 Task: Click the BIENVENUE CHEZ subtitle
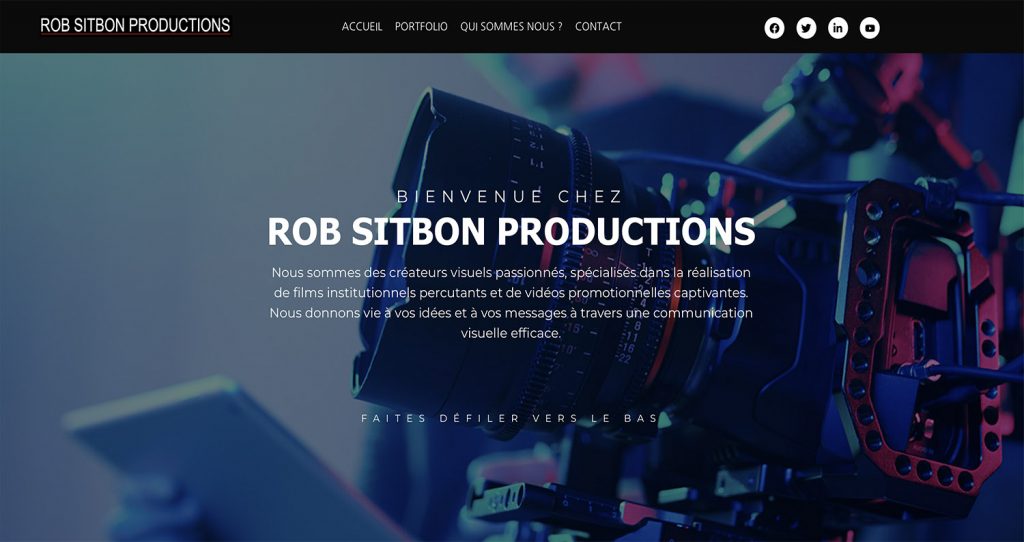pyautogui.click(x=510, y=196)
